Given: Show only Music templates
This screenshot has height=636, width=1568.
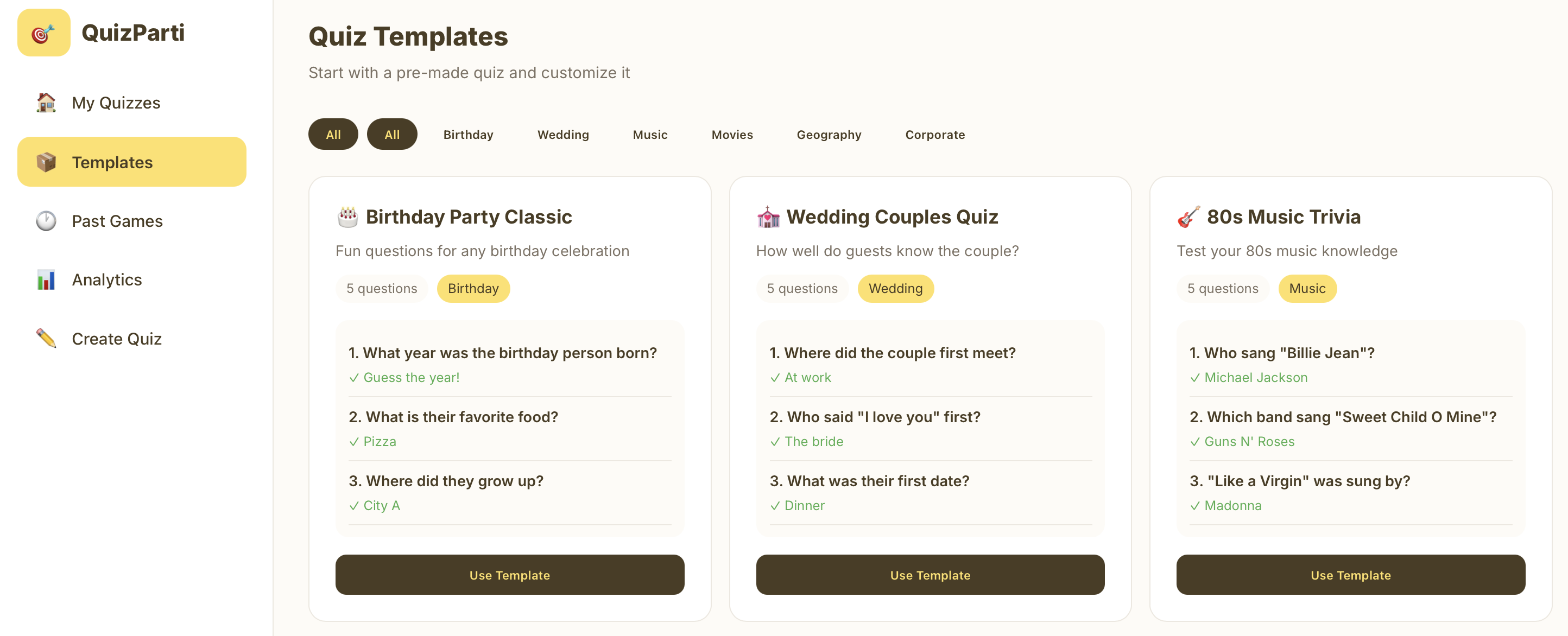Looking at the screenshot, I should [x=649, y=135].
